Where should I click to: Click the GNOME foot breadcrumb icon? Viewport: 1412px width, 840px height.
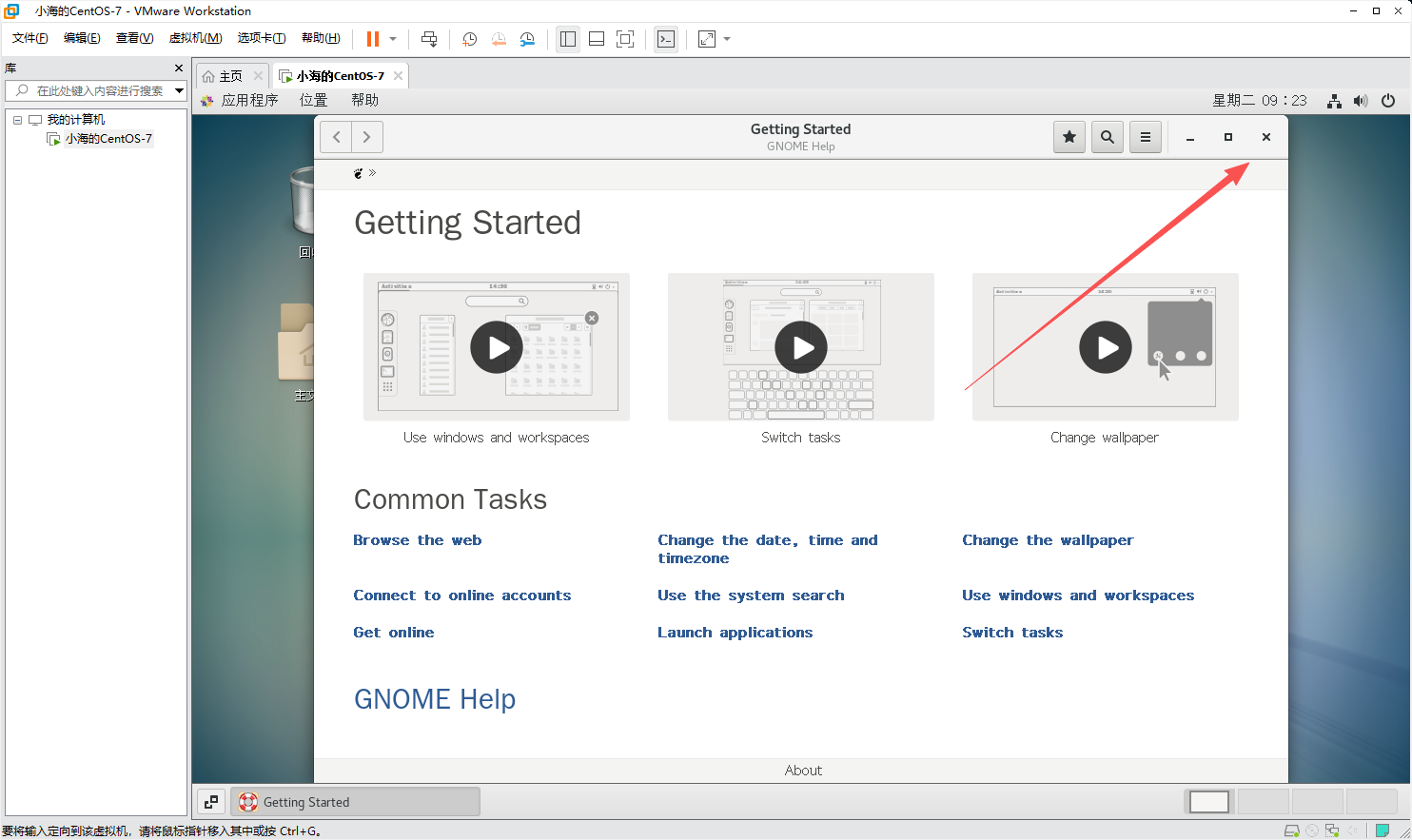pos(358,173)
